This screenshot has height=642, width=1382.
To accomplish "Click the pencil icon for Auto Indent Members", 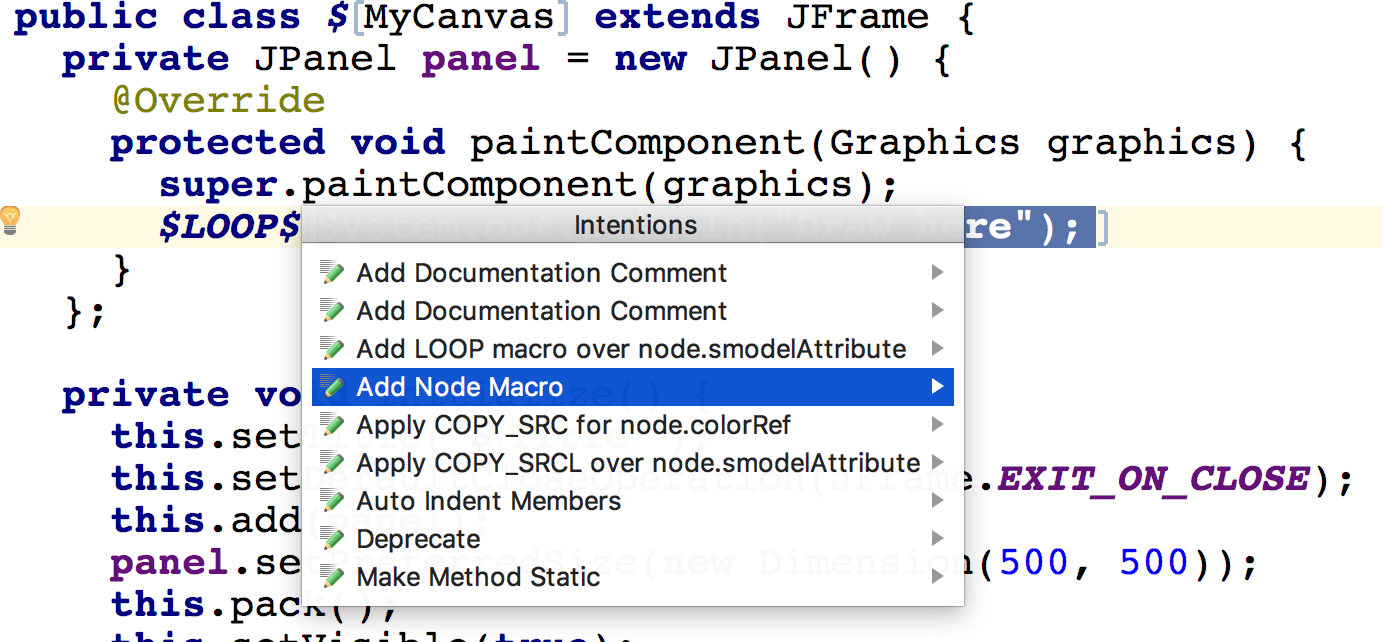I will point(332,501).
